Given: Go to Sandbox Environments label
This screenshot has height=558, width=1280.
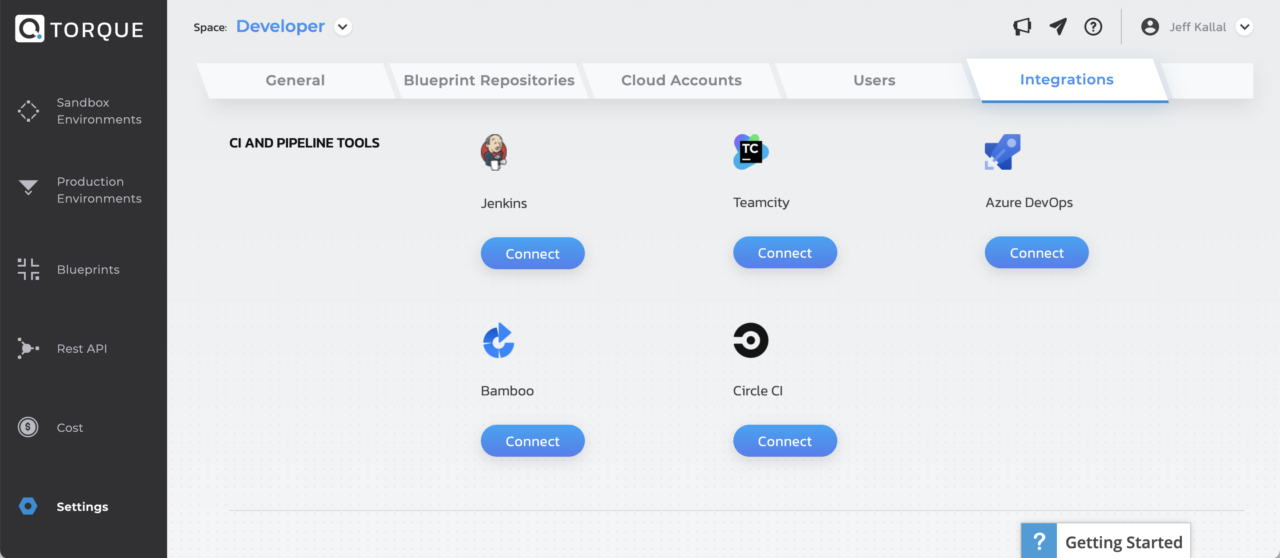Looking at the screenshot, I should pyautogui.click(x=99, y=111).
